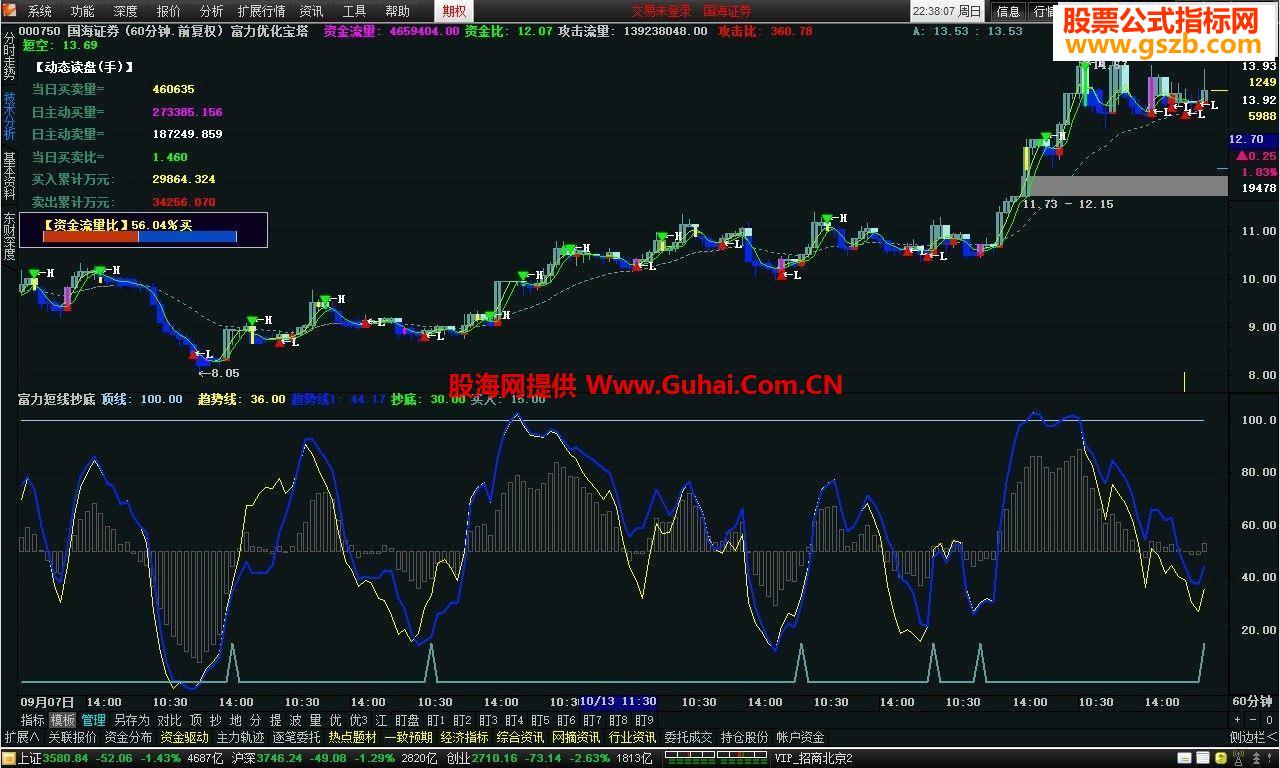Click the 资金流量比 56.04% progress bar
The width and height of the screenshot is (1280, 768).
[139, 237]
